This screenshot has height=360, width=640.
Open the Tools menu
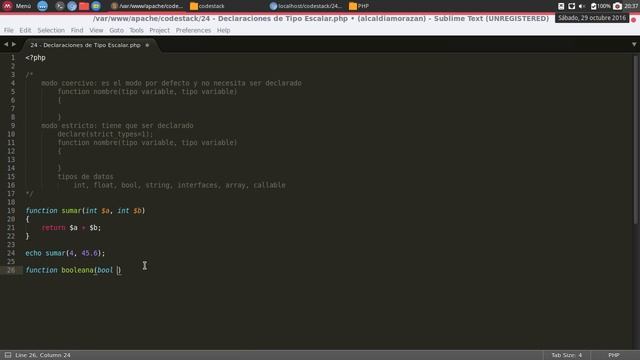136,30
